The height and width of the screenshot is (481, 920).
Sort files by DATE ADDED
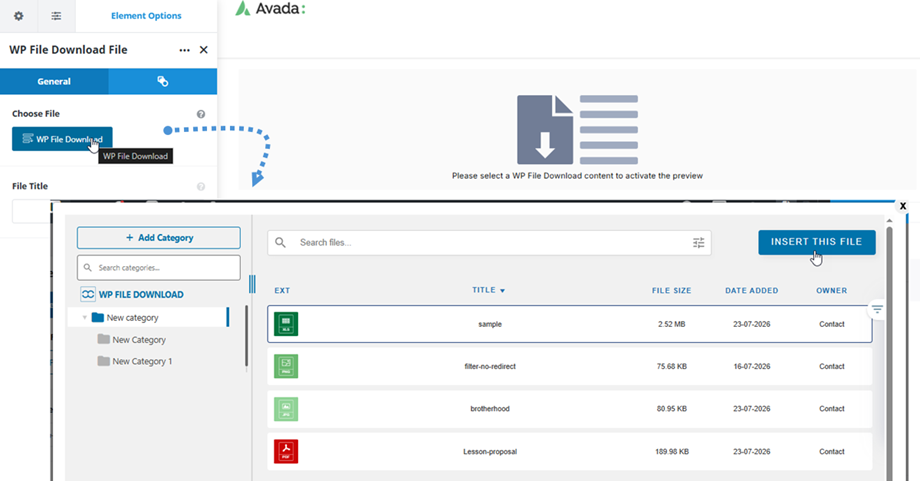point(752,290)
